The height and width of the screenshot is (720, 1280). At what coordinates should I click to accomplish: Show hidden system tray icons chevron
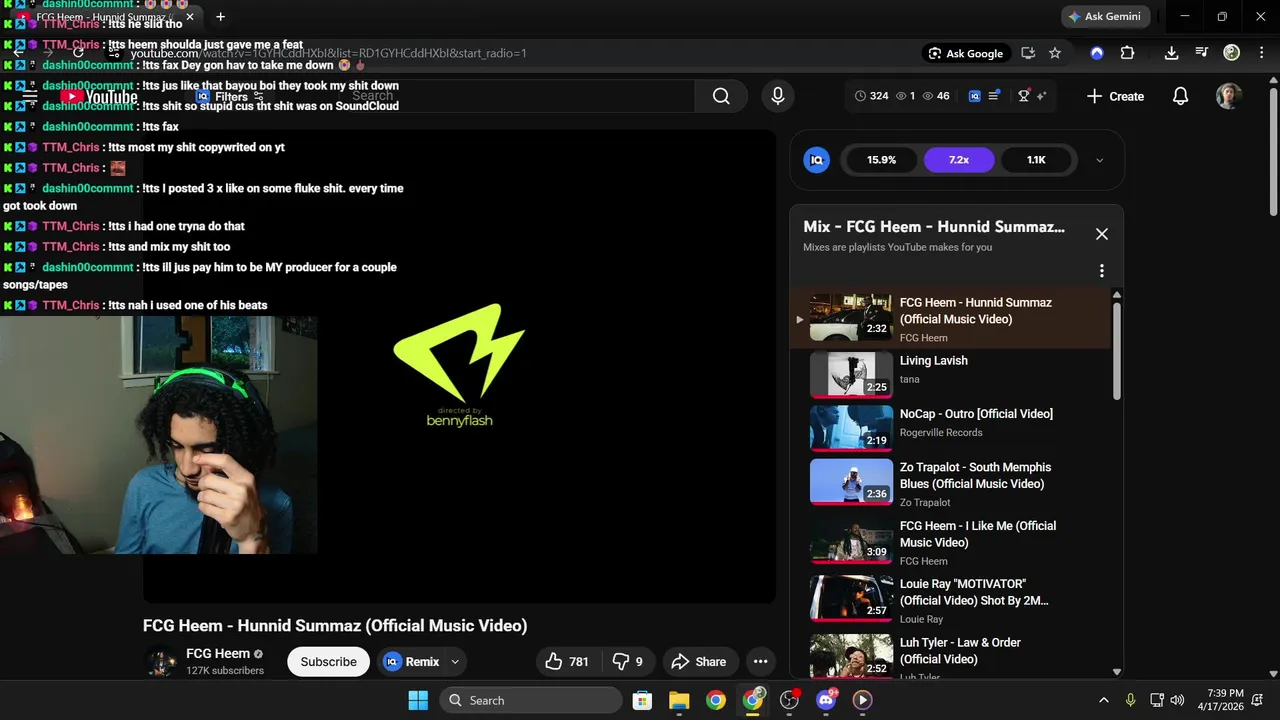point(1104,700)
